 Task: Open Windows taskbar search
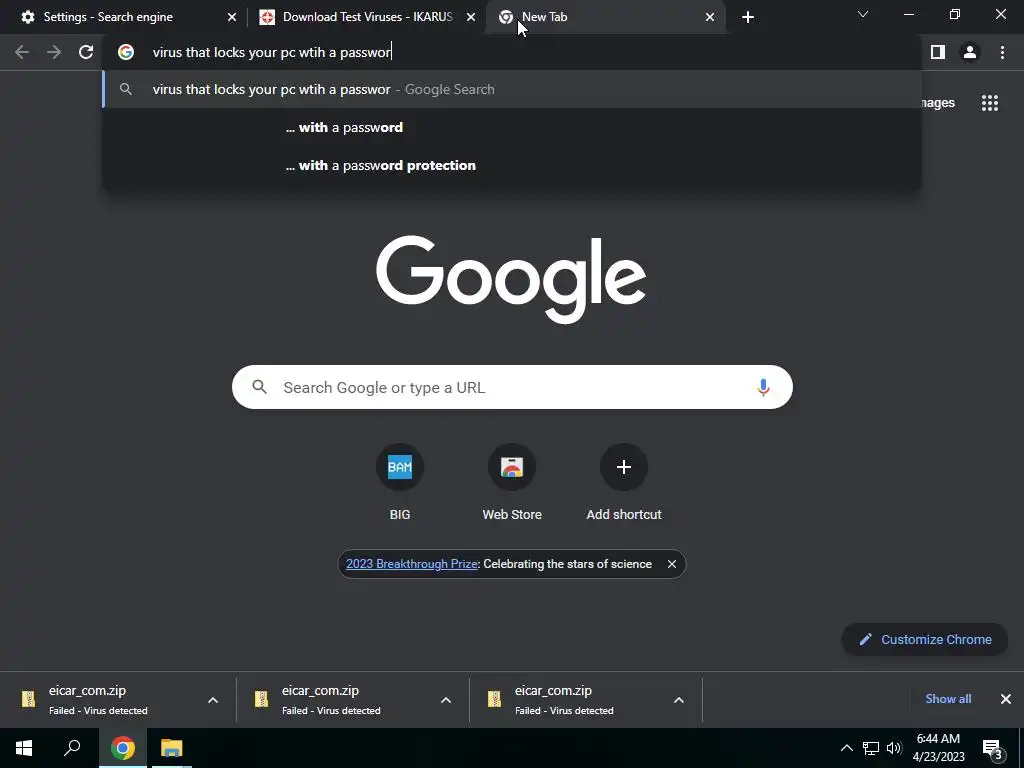(72, 748)
